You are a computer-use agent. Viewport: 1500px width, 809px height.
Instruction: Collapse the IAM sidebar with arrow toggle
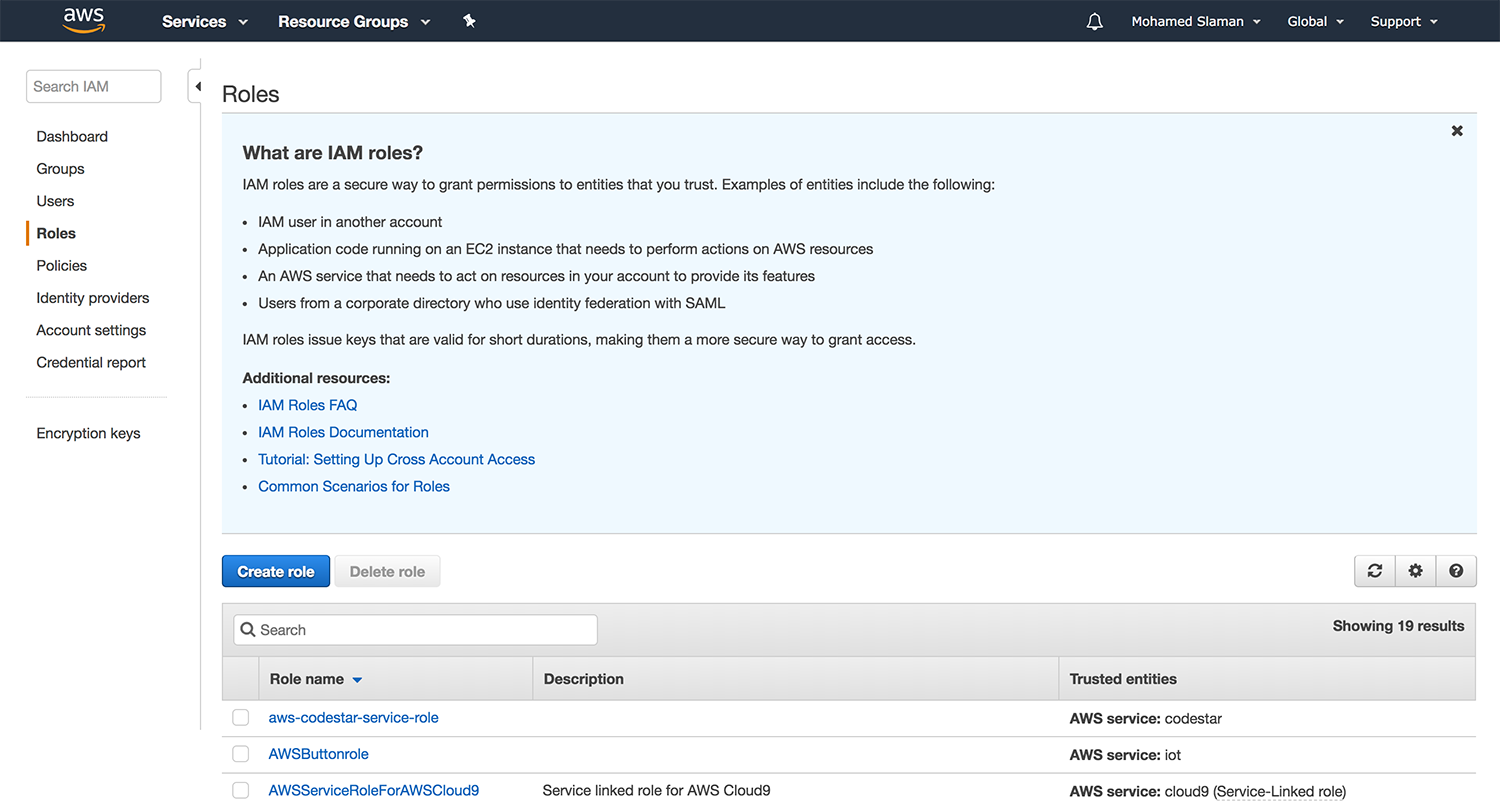pos(197,86)
